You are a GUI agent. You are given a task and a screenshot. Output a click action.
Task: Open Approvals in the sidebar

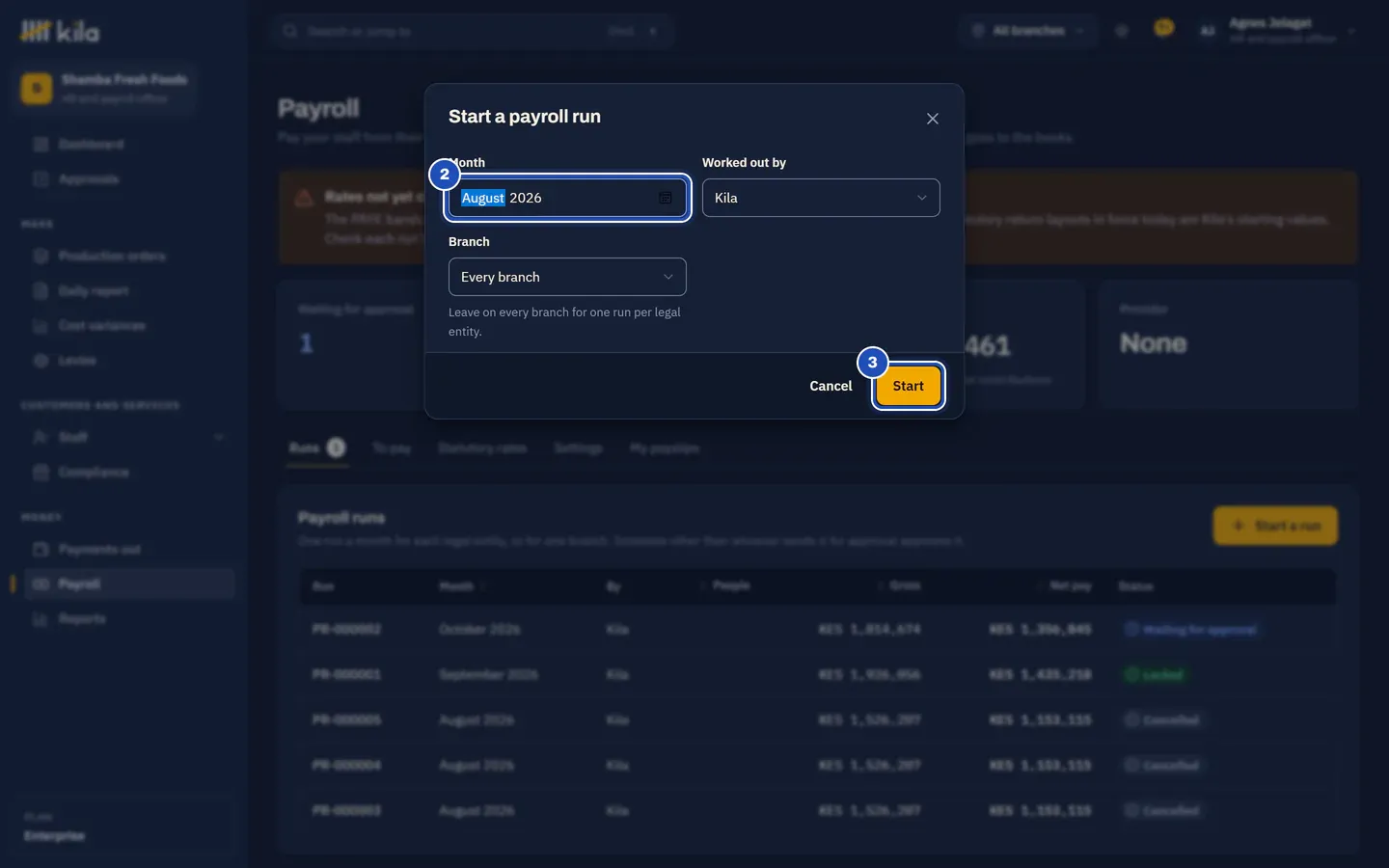tap(127, 178)
